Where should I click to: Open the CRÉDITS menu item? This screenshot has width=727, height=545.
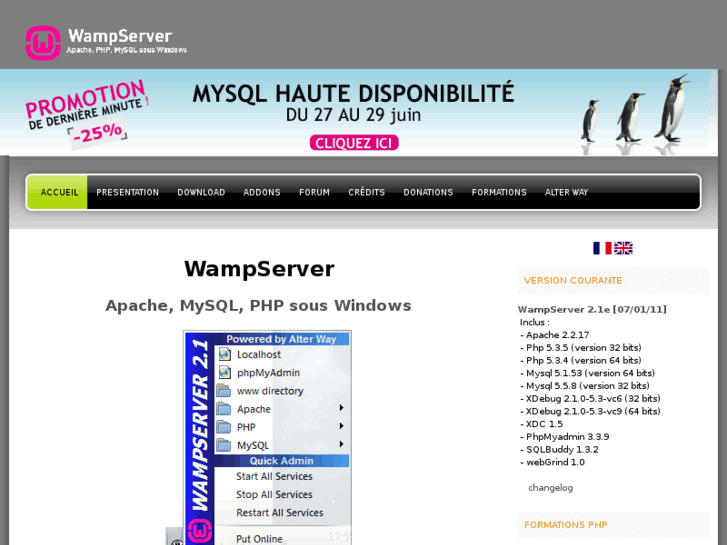367,192
